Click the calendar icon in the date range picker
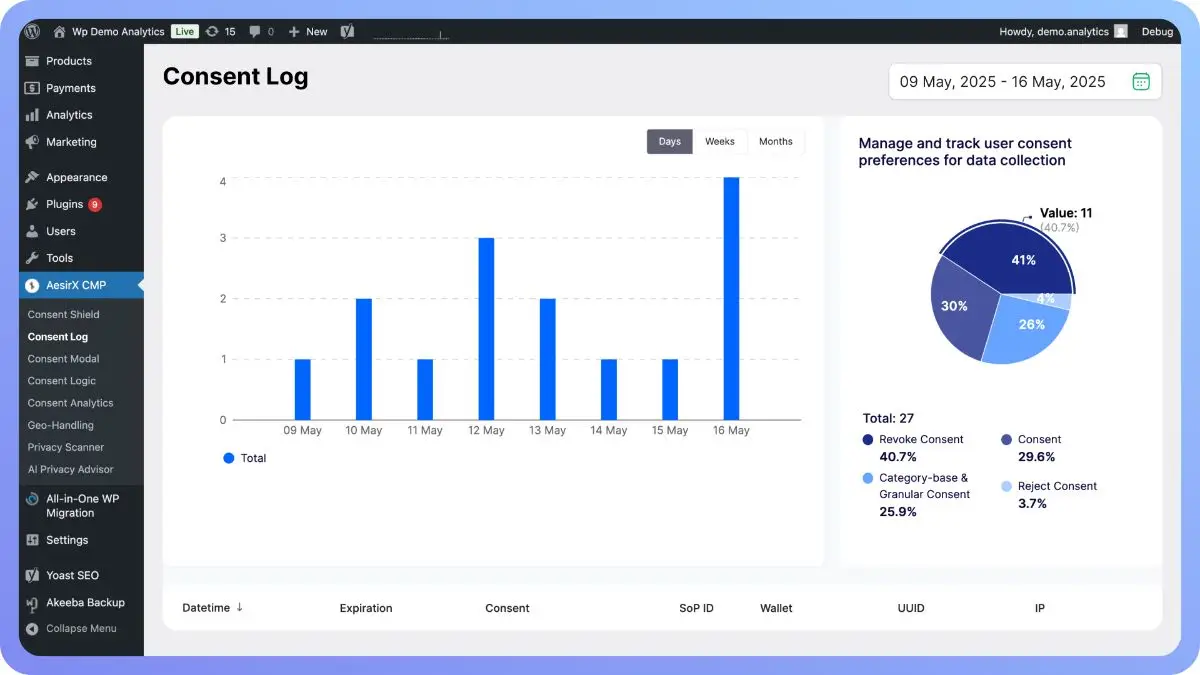 1141,81
